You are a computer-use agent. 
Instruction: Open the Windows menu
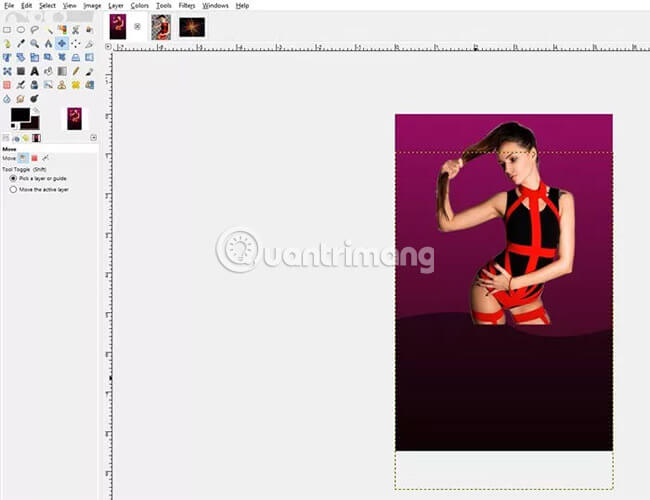[215, 5]
